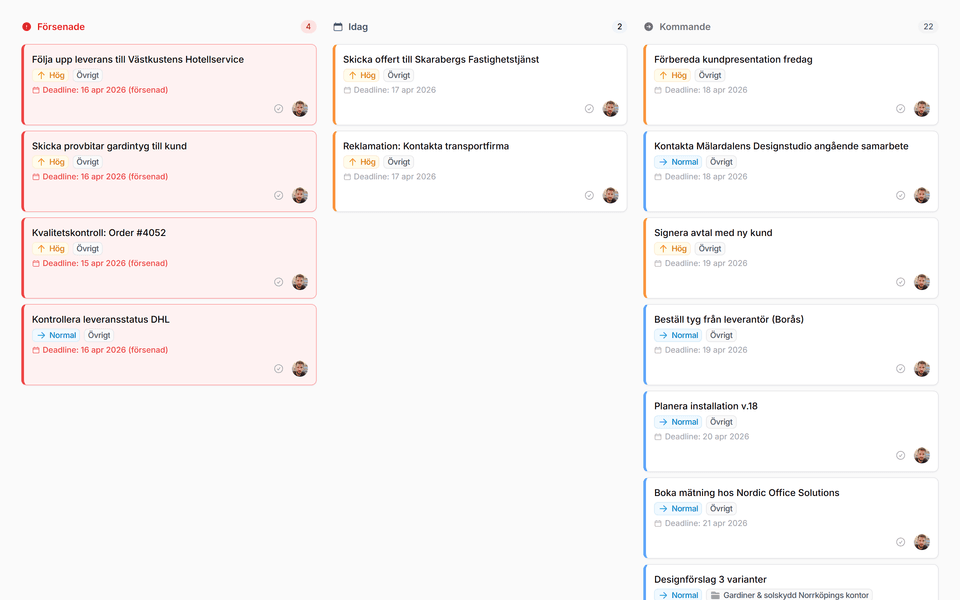The width and height of the screenshot is (960, 600).
Task: Mark Följa upp leverans Västkustens task complete
Action: point(279,109)
